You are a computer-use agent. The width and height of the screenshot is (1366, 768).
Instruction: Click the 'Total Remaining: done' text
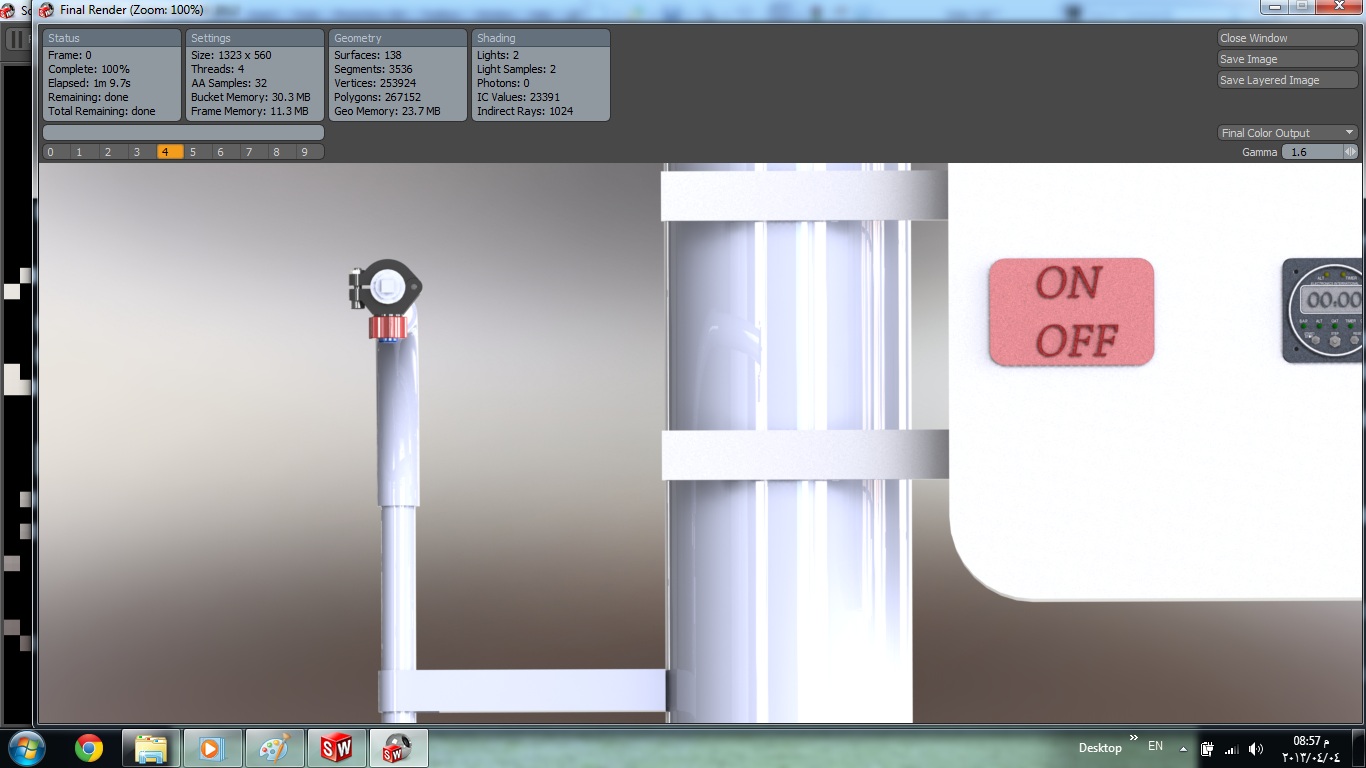click(x=102, y=111)
